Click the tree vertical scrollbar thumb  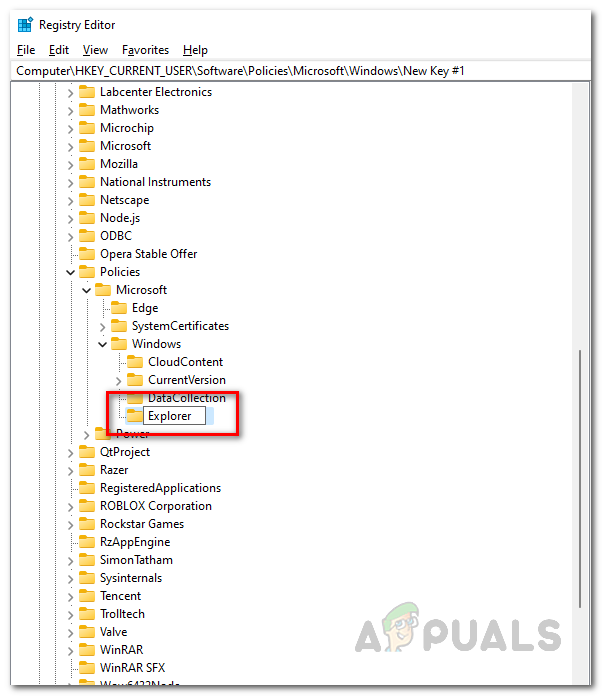click(x=580, y=479)
